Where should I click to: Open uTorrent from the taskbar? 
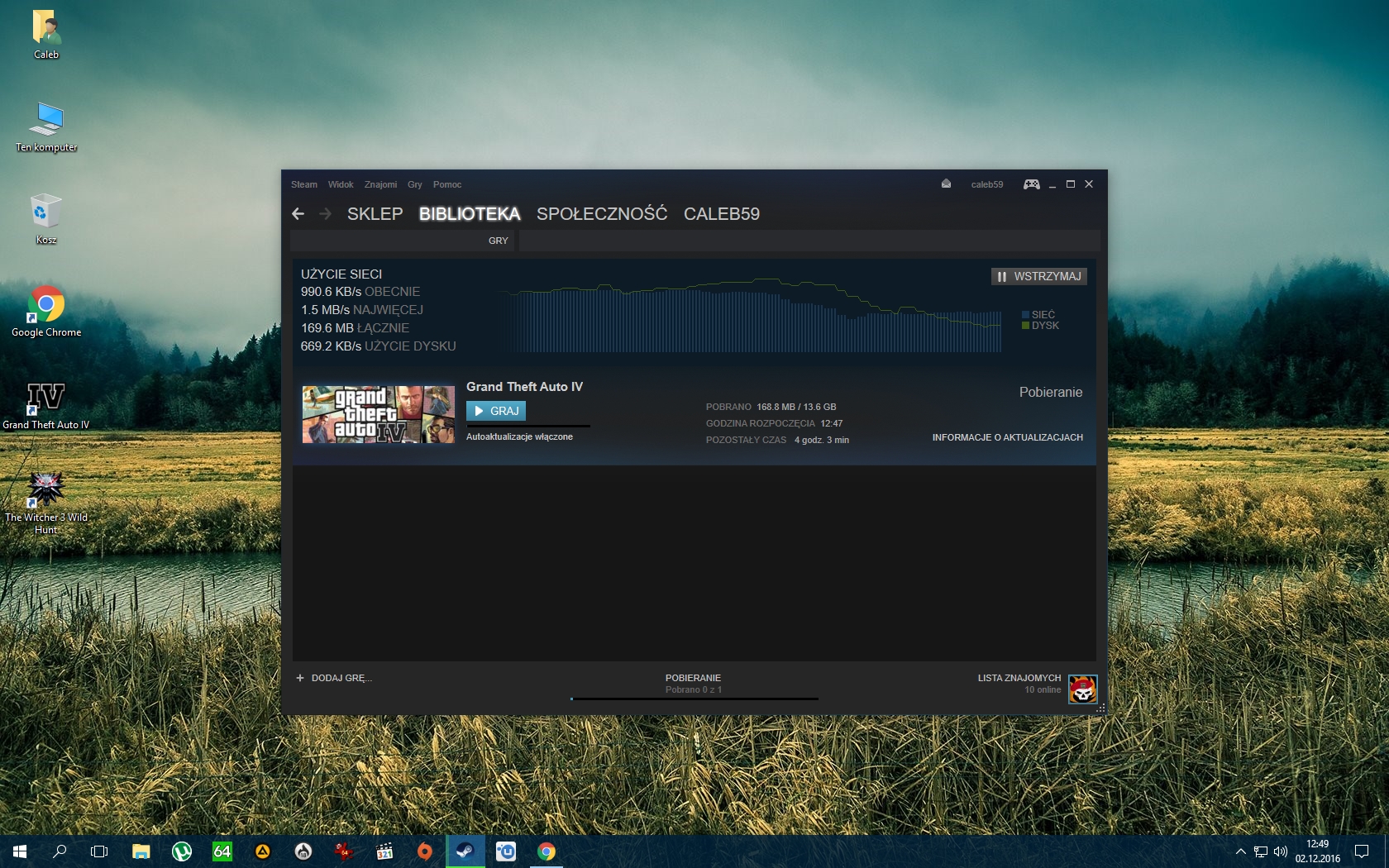coord(182,851)
